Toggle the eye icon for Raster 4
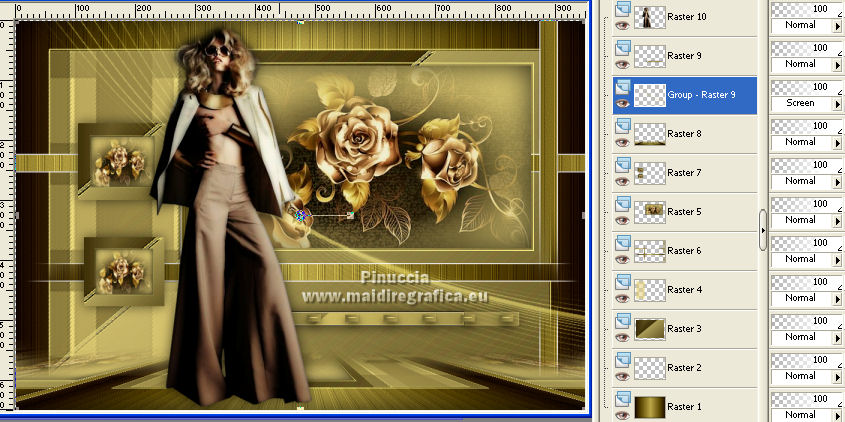 (x=623, y=298)
